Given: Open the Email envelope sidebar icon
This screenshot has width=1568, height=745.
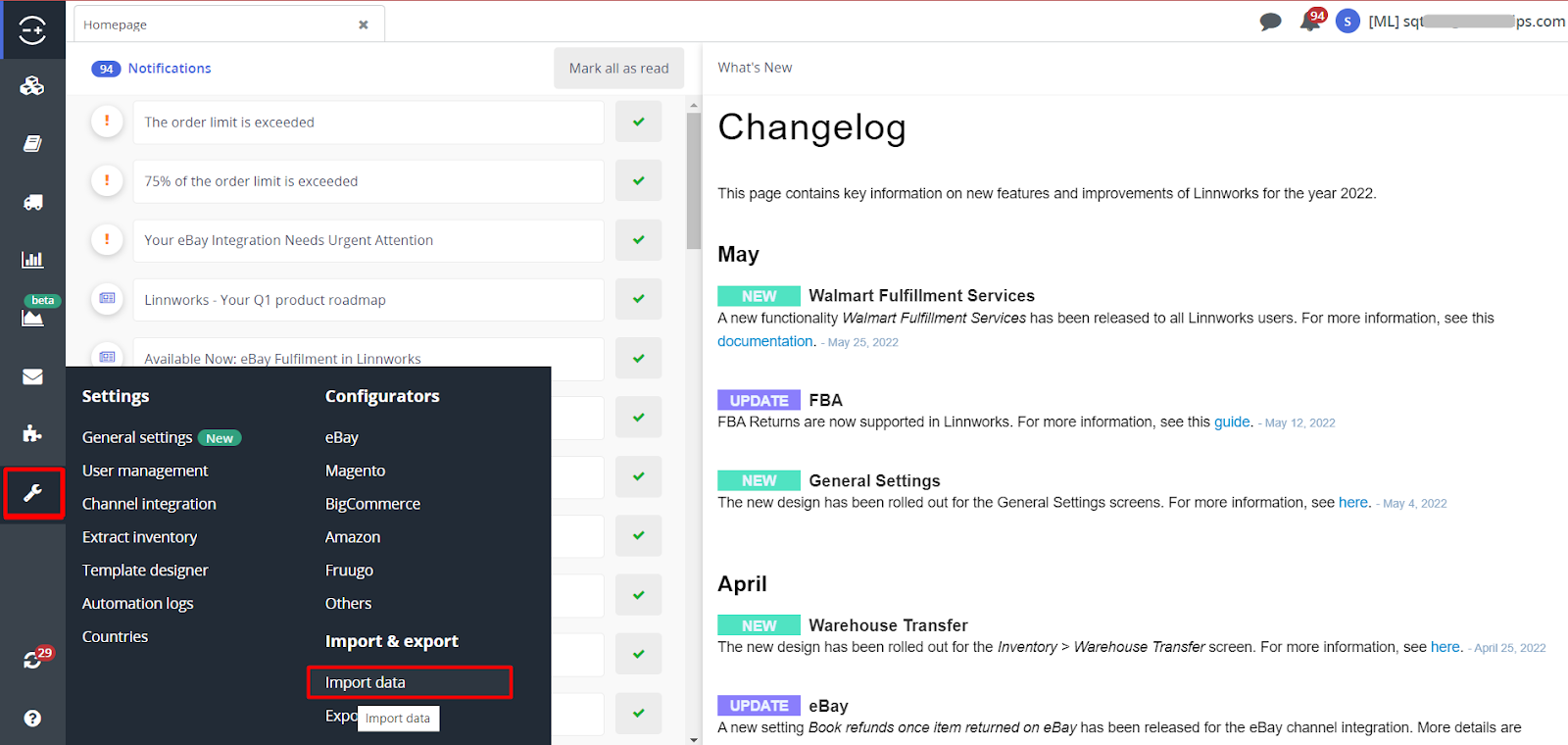Looking at the screenshot, I should tap(32, 376).
